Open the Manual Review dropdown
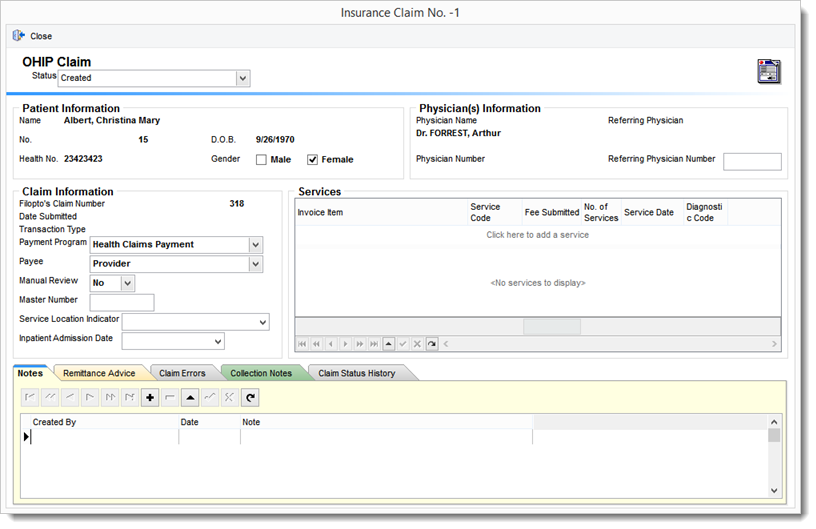This screenshot has width=816, height=529. [128, 283]
